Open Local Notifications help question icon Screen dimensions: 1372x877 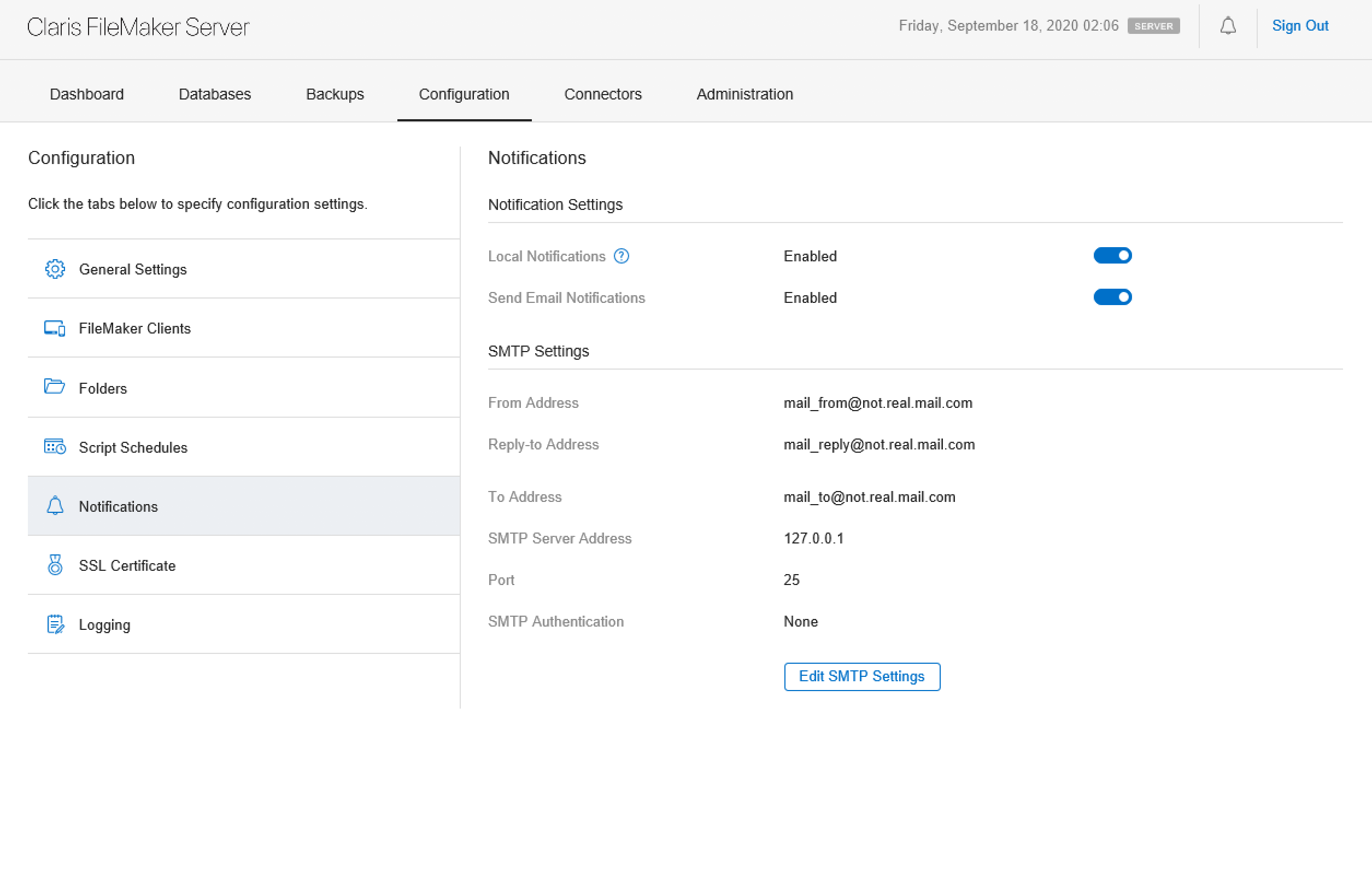click(x=621, y=256)
